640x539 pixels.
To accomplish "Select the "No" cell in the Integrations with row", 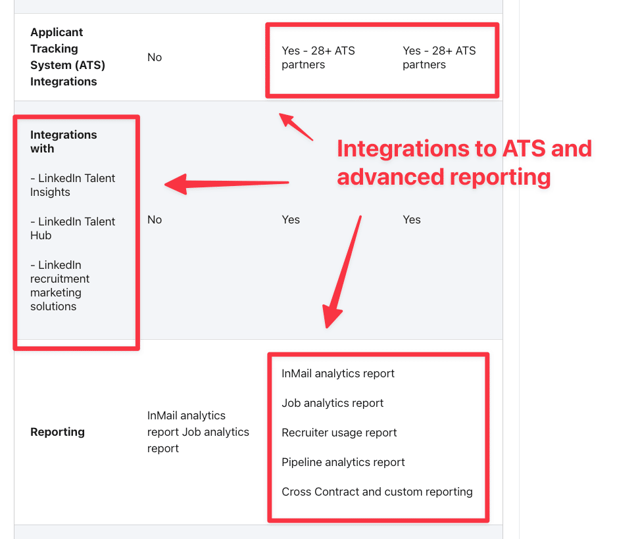I will pos(155,220).
